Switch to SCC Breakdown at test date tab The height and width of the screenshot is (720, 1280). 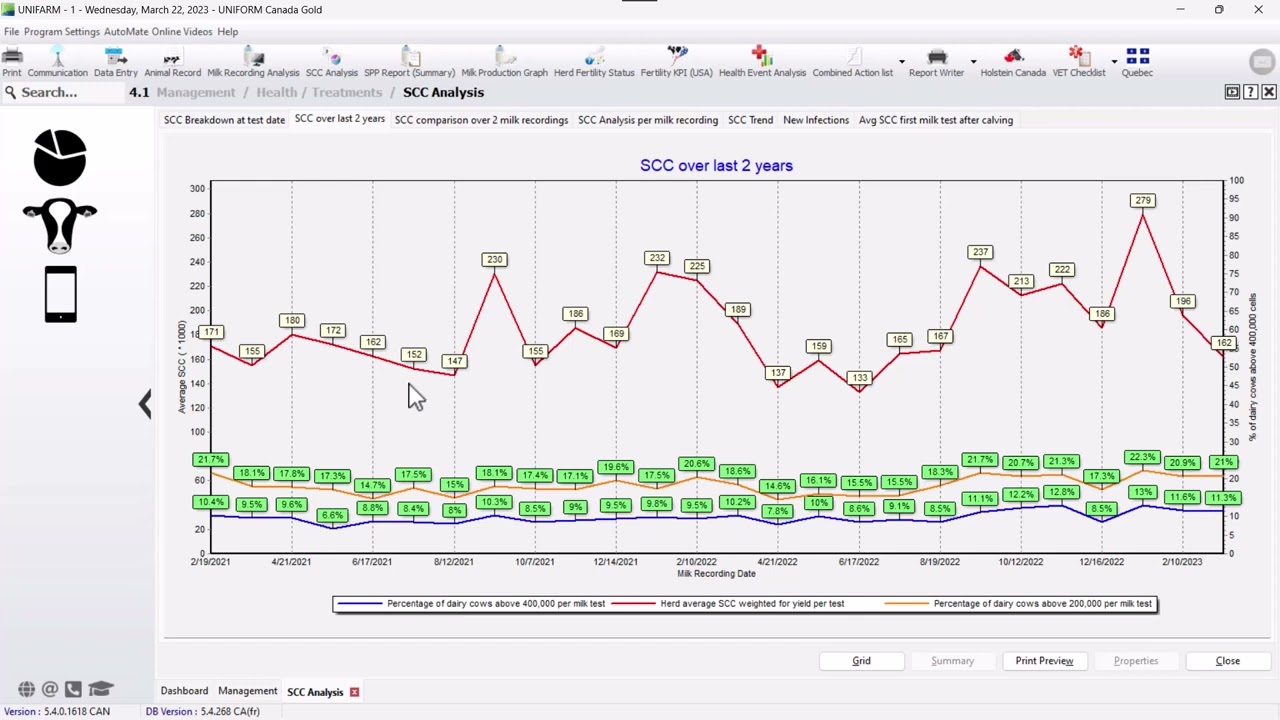[224, 120]
